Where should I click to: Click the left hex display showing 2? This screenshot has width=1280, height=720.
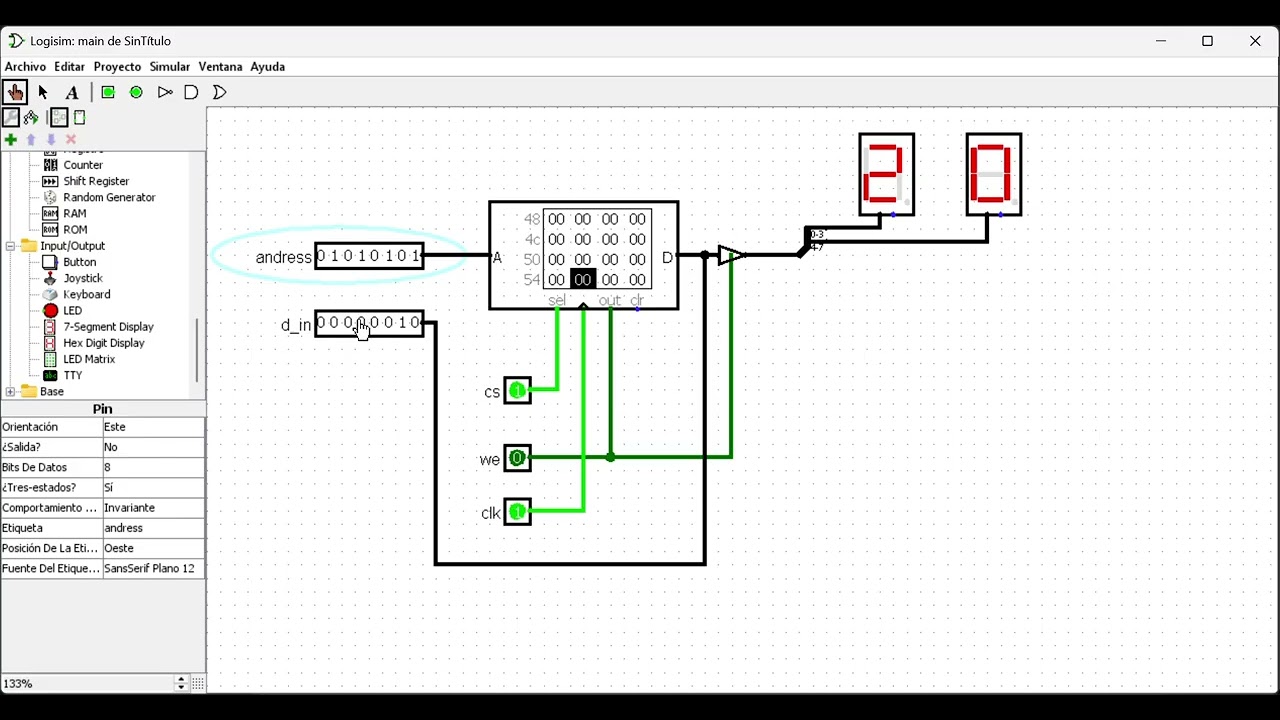[886, 174]
